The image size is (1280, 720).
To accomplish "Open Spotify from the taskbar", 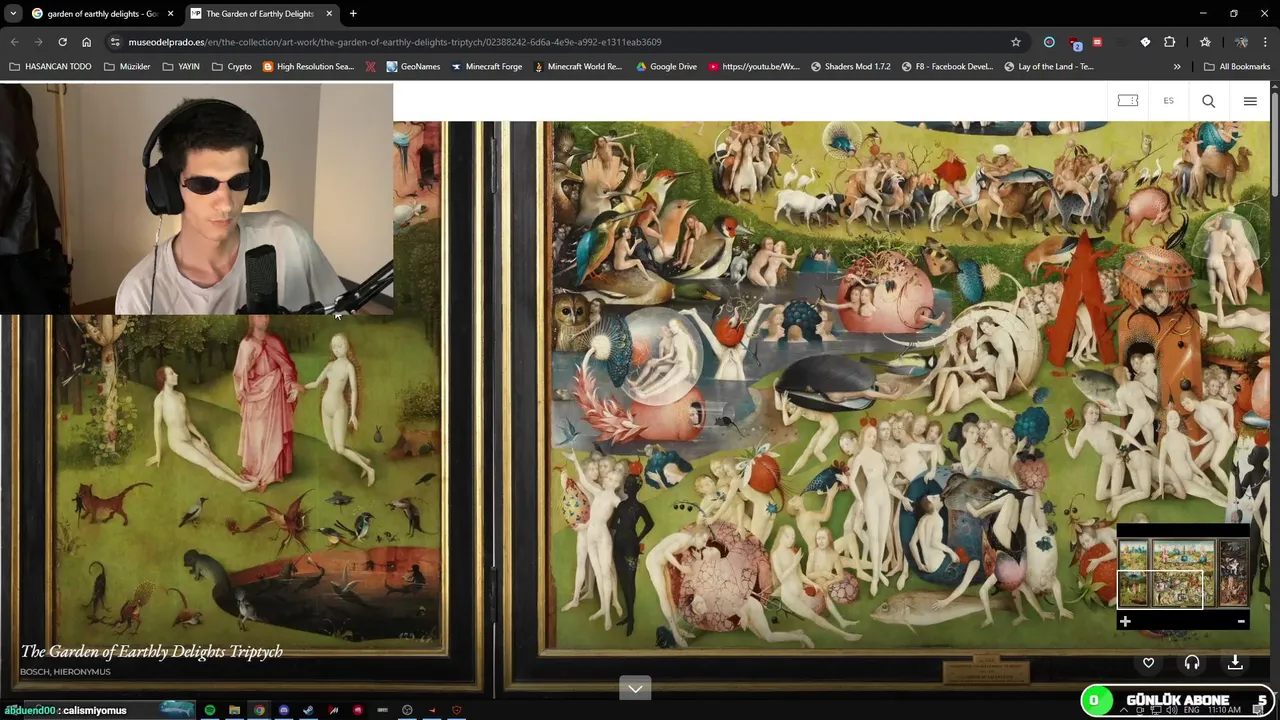I will tap(210, 711).
